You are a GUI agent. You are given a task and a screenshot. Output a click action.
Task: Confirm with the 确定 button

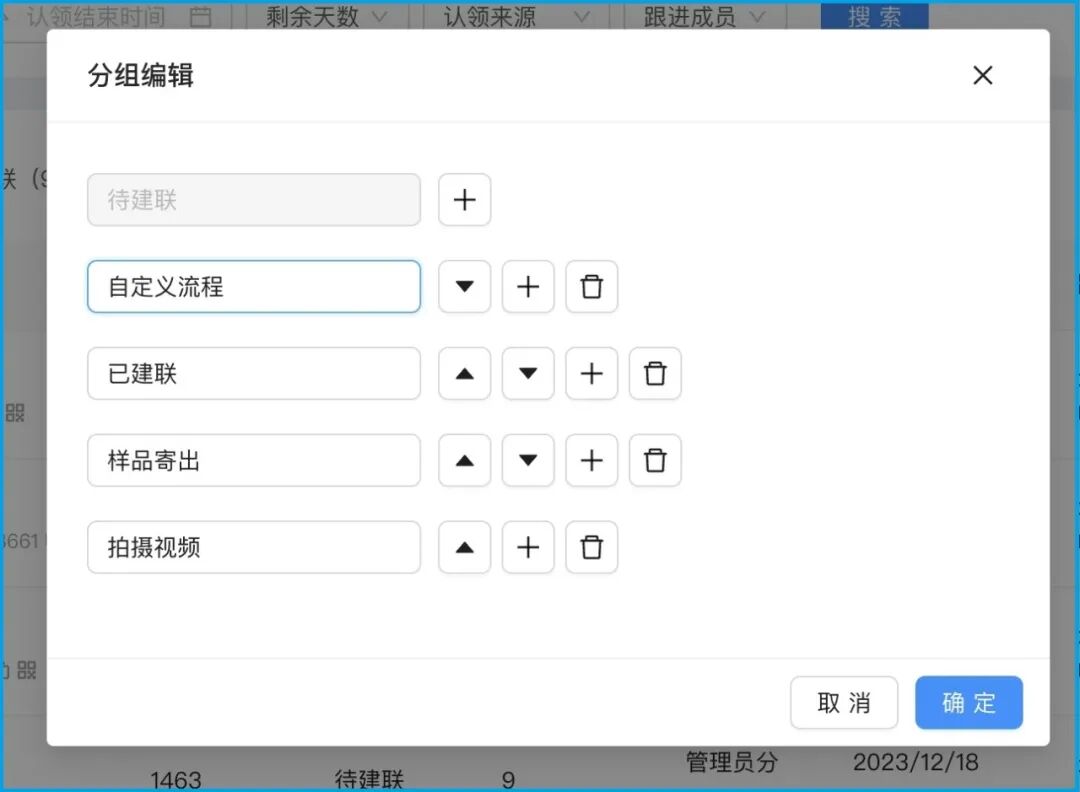[968, 702]
